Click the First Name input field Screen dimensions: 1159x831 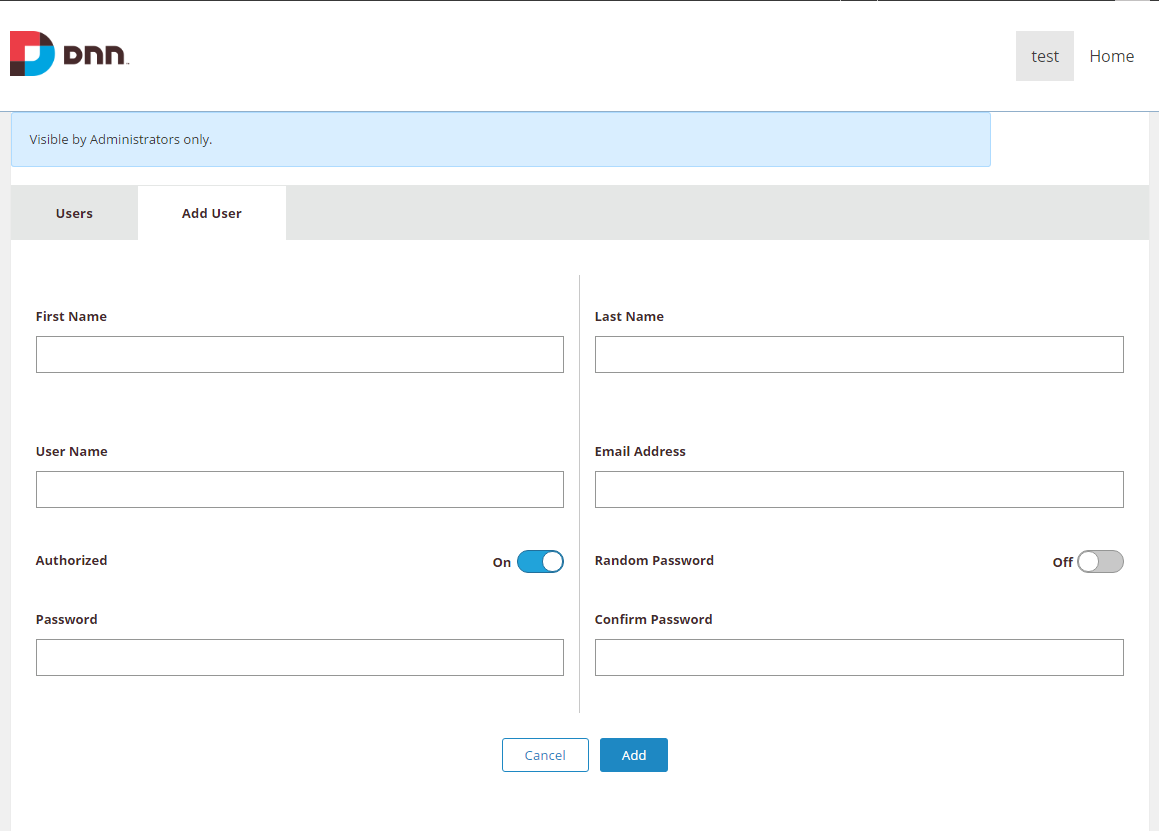299,355
